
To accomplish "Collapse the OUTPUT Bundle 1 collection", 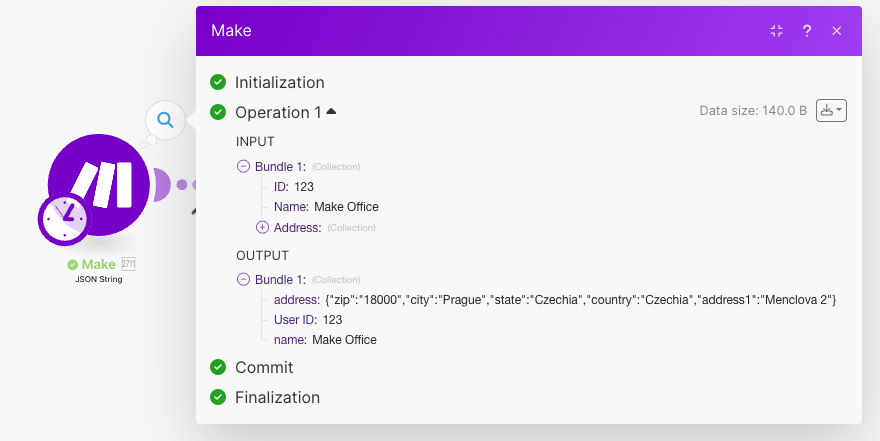I will 243,279.
